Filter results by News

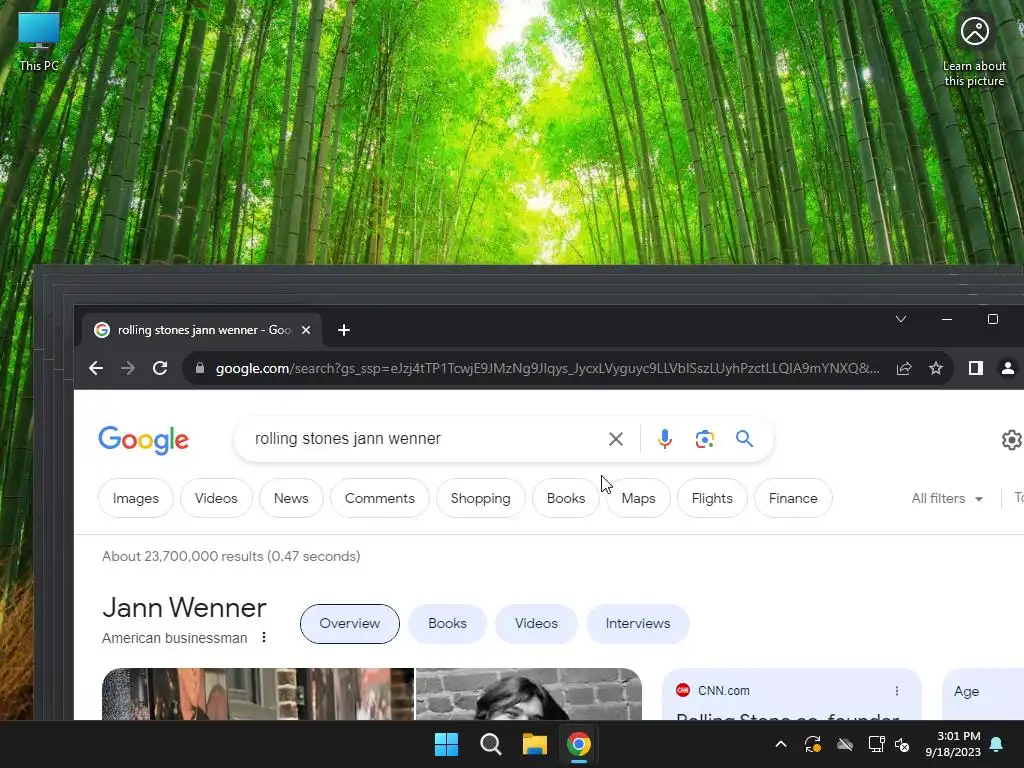[x=291, y=498]
